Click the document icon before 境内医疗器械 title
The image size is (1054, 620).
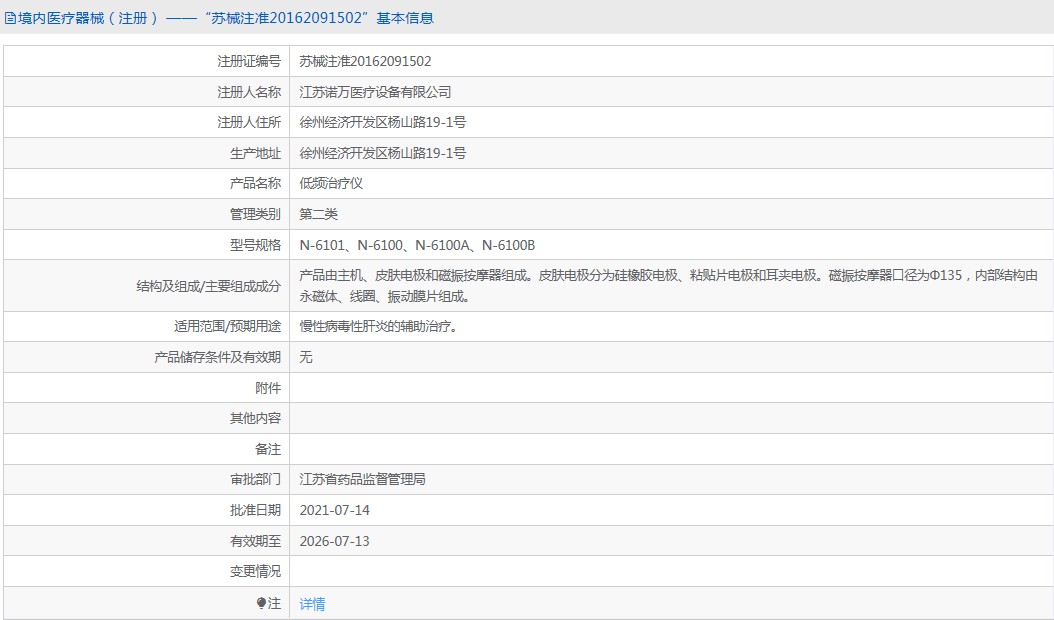tap(10, 18)
